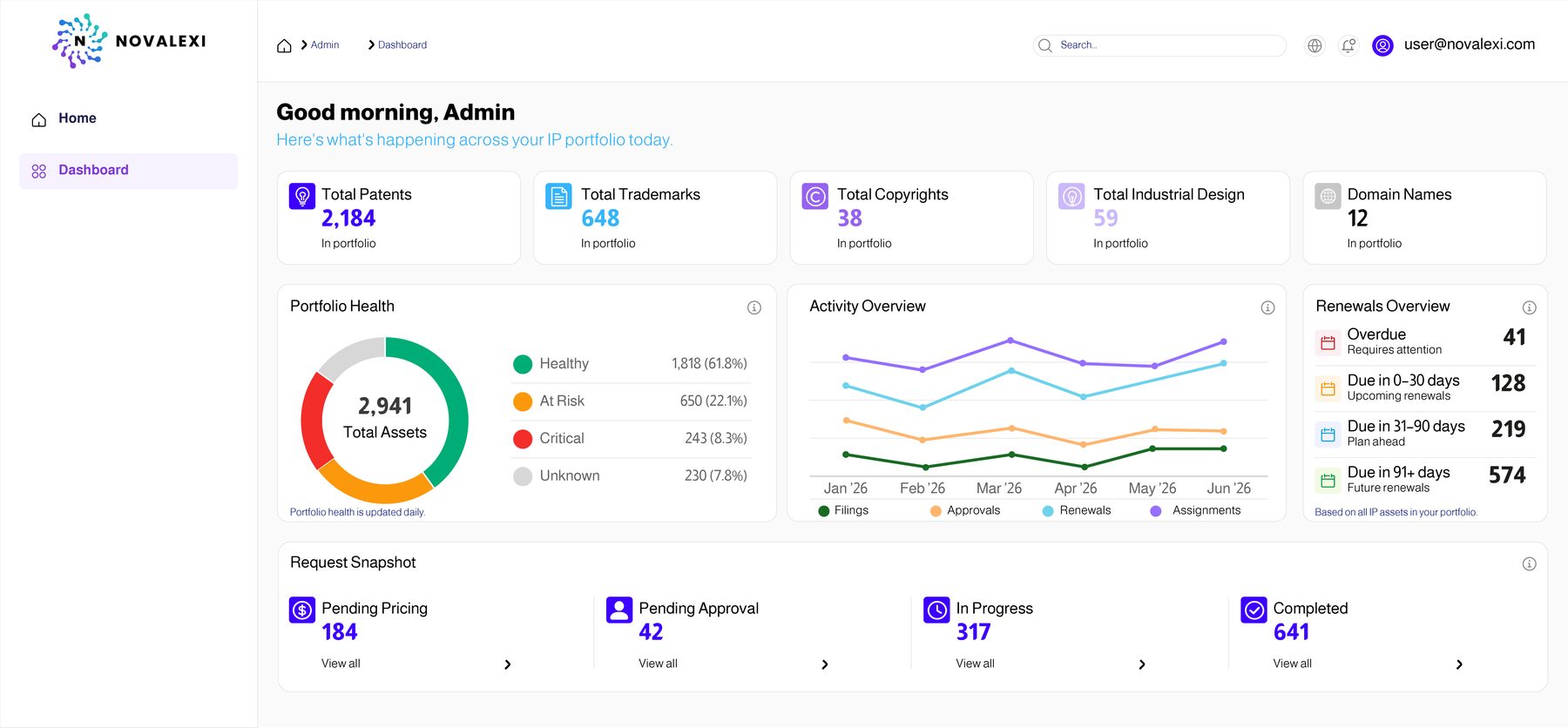This screenshot has height=728, width=1568.
Task: Toggle Filings series in chart legend
Action: [x=843, y=510]
